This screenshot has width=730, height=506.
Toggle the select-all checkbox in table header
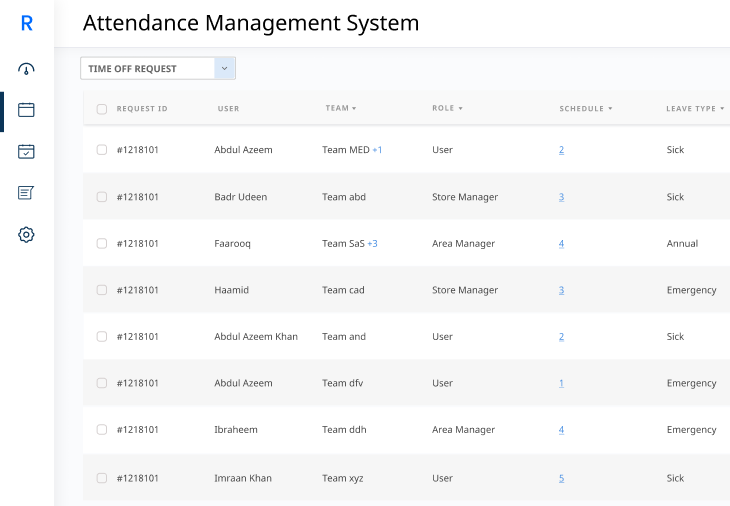point(101,109)
